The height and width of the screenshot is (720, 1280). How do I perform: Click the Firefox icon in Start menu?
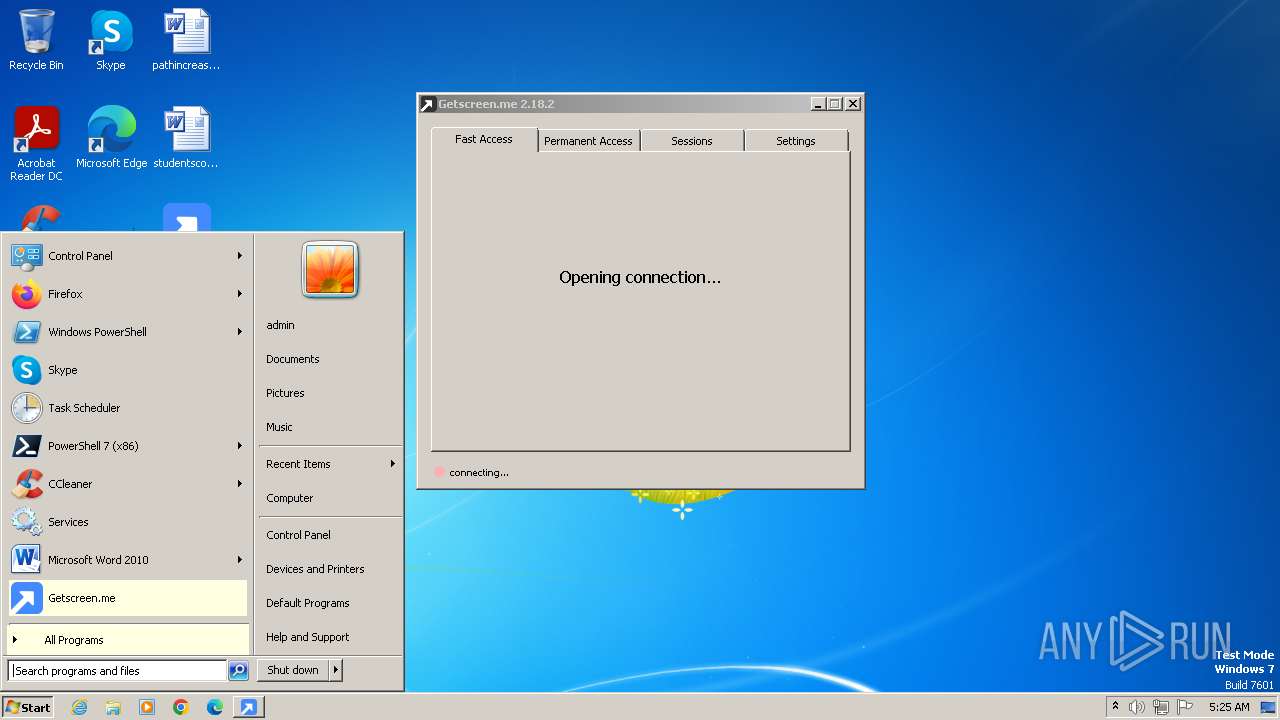27,294
